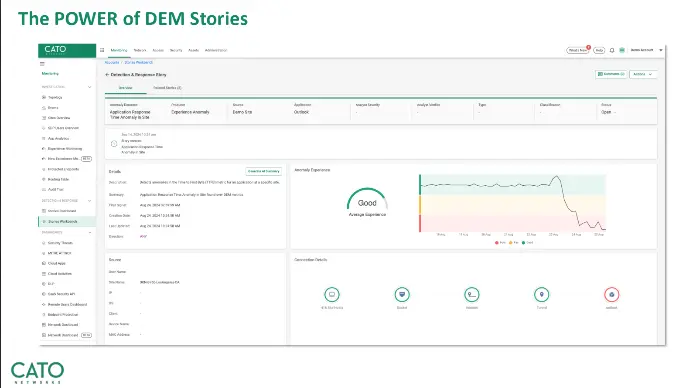696x388 pixels.
Task: Open the Comments button
Action: [611, 74]
